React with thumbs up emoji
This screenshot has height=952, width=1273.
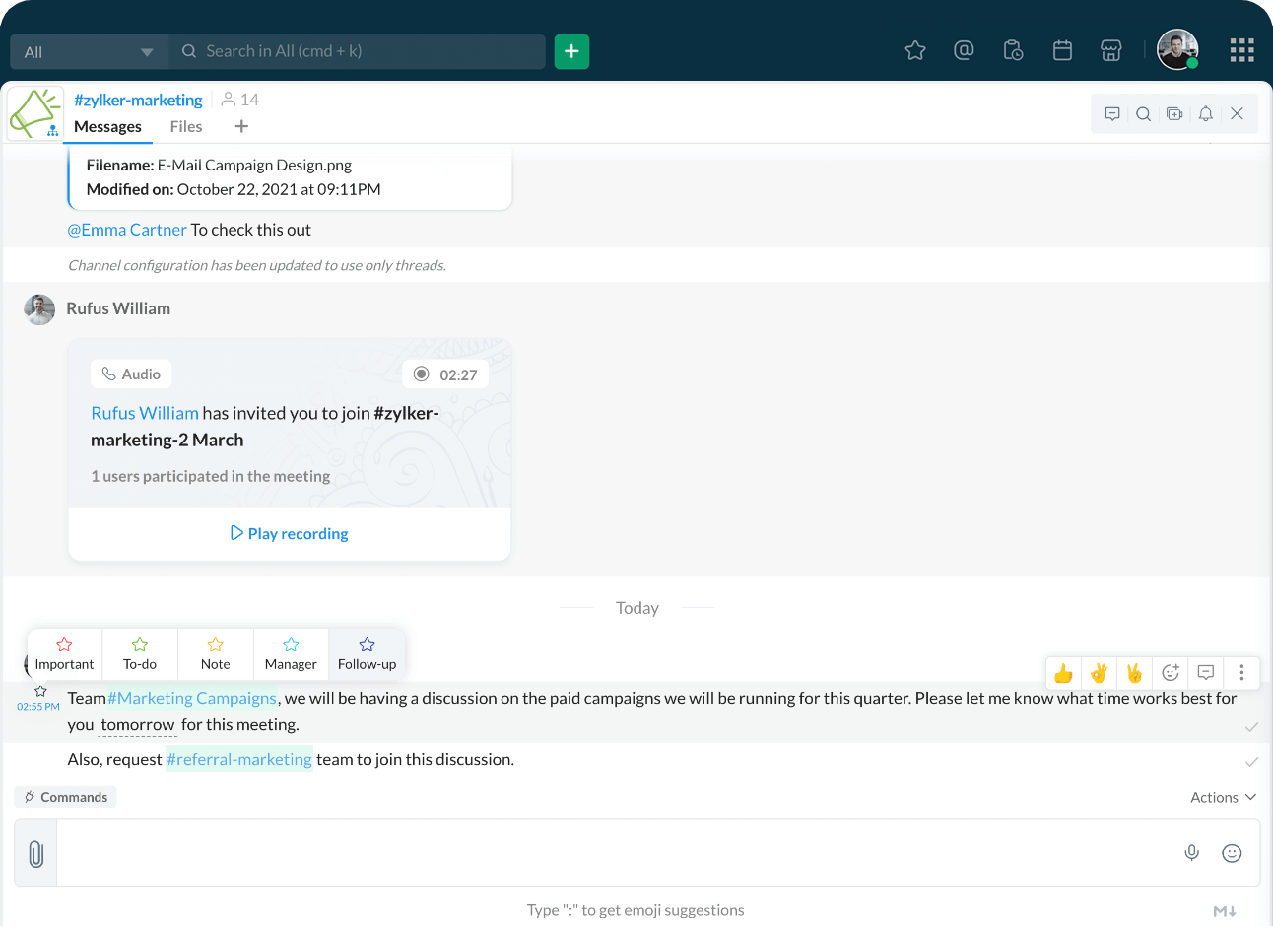pos(1063,673)
